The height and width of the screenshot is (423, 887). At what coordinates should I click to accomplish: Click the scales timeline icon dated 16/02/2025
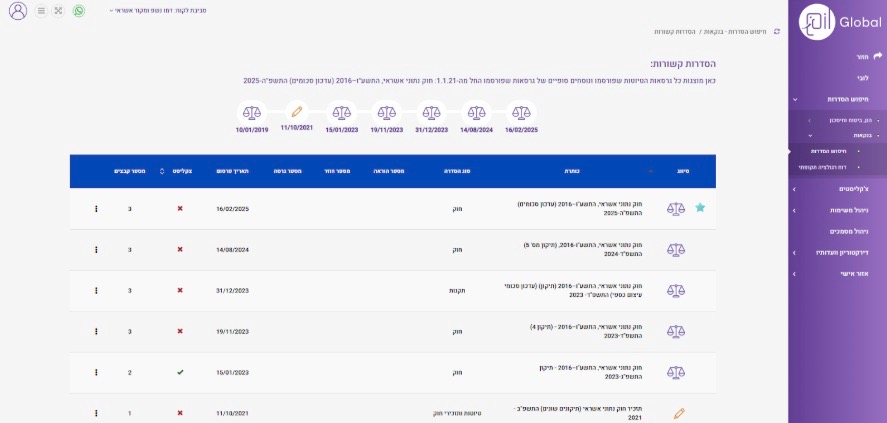click(521, 112)
